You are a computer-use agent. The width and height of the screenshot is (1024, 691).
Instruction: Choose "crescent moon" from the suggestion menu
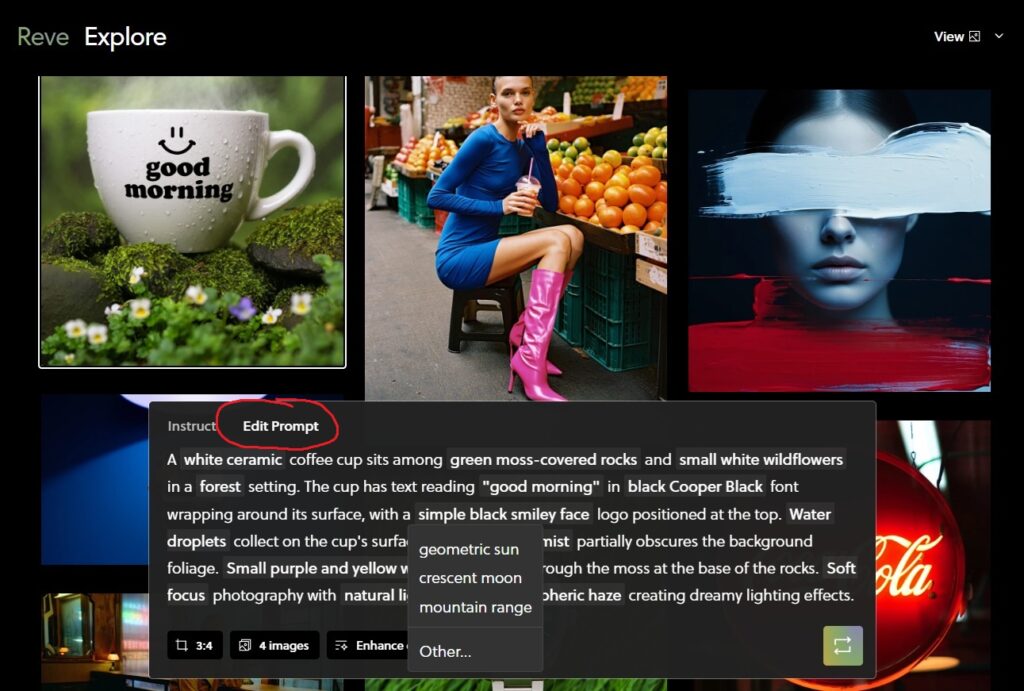pyautogui.click(x=470, y=578)
